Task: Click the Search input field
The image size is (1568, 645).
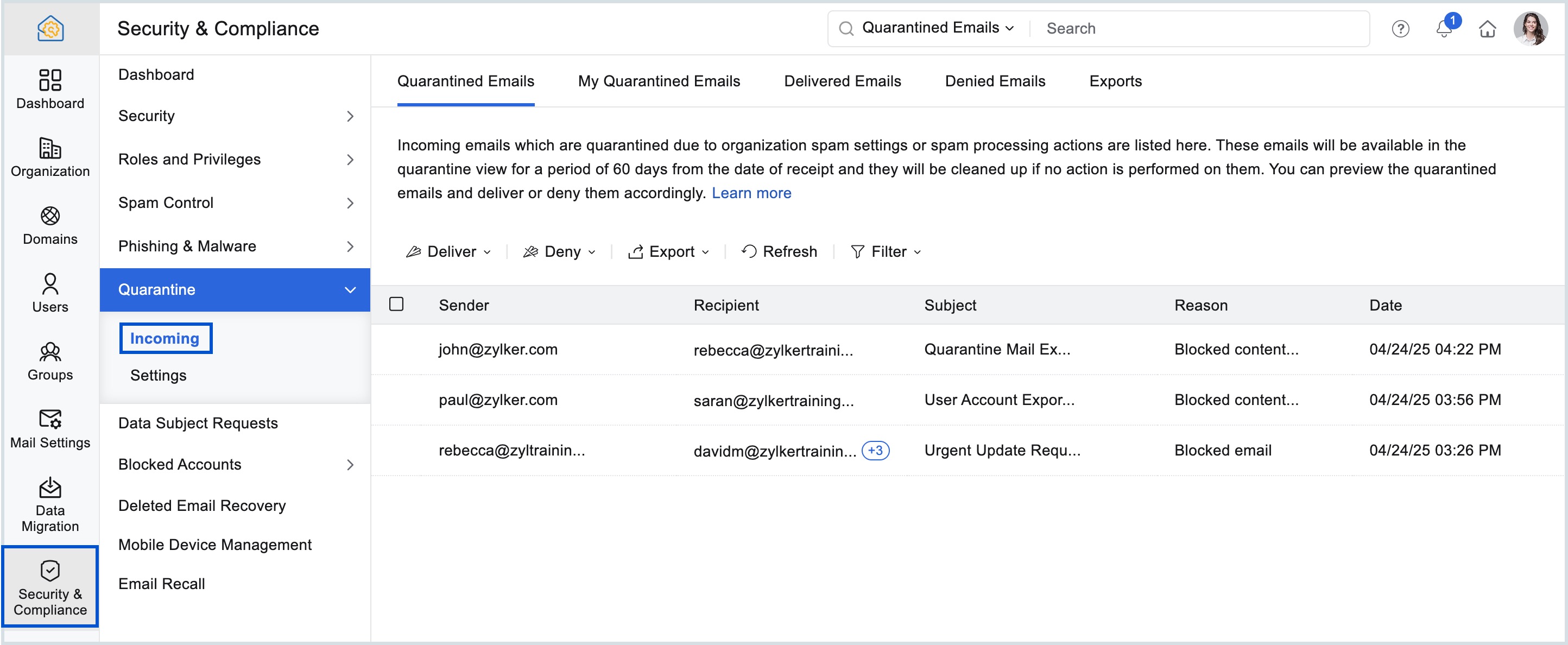Action: coord(1199,28)
